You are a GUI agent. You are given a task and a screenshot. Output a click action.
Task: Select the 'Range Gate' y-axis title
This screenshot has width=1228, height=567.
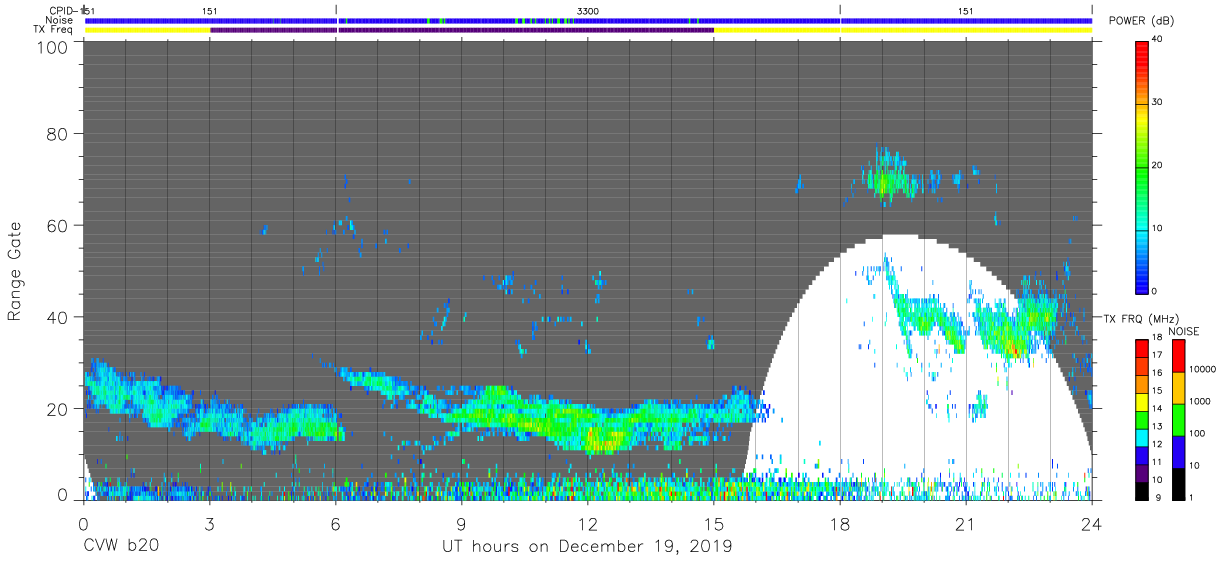[15, 271]
